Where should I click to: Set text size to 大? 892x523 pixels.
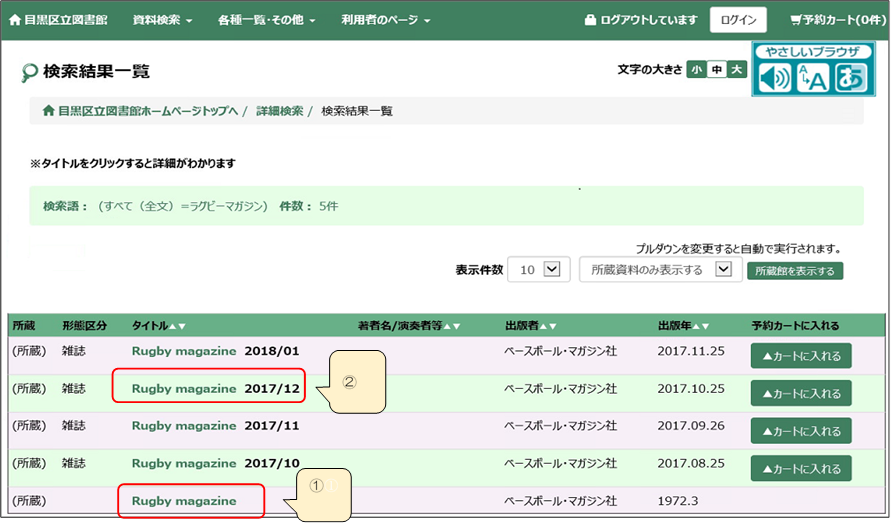[736, 69]
